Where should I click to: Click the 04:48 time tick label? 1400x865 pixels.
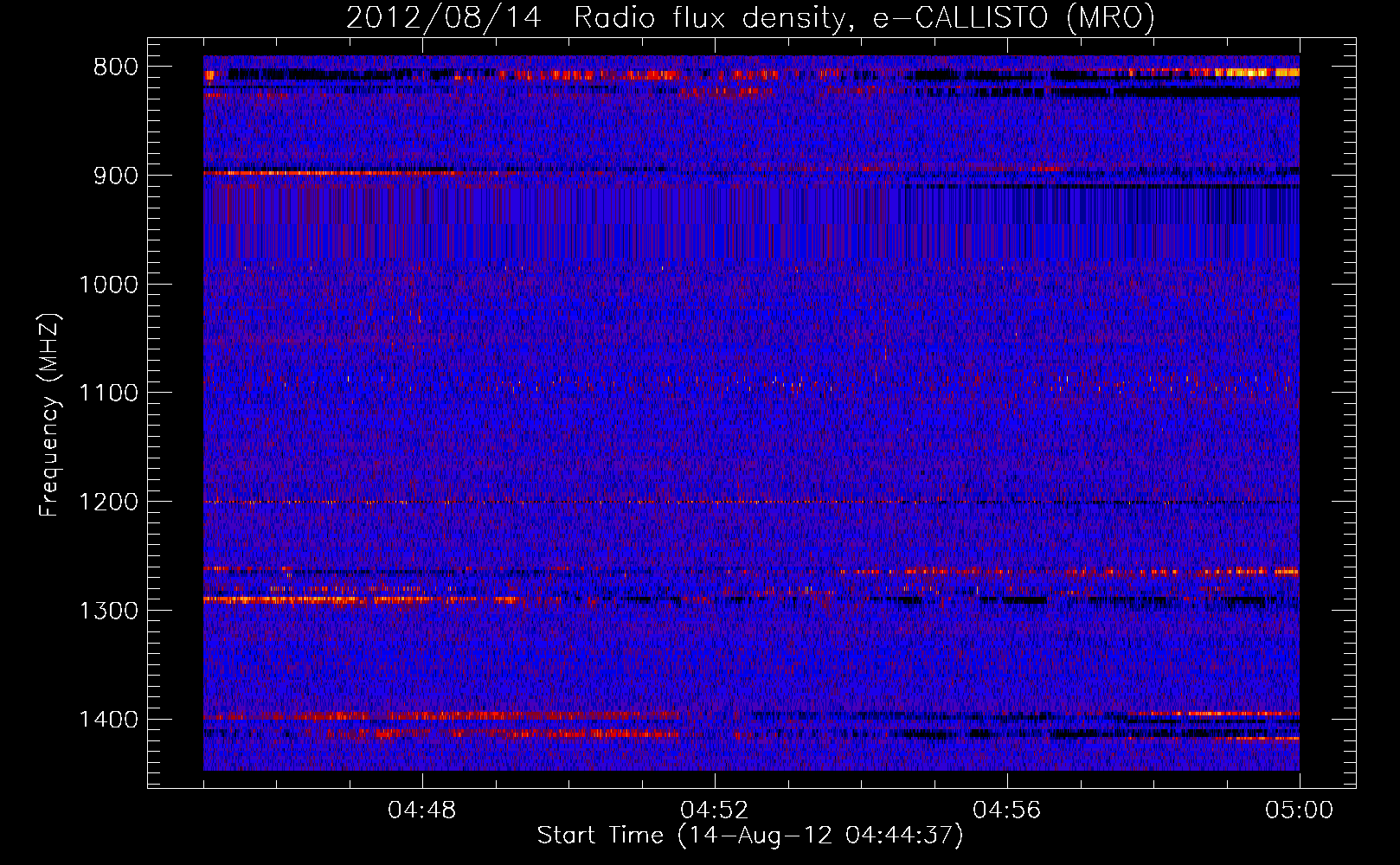[x=422, y=811]
